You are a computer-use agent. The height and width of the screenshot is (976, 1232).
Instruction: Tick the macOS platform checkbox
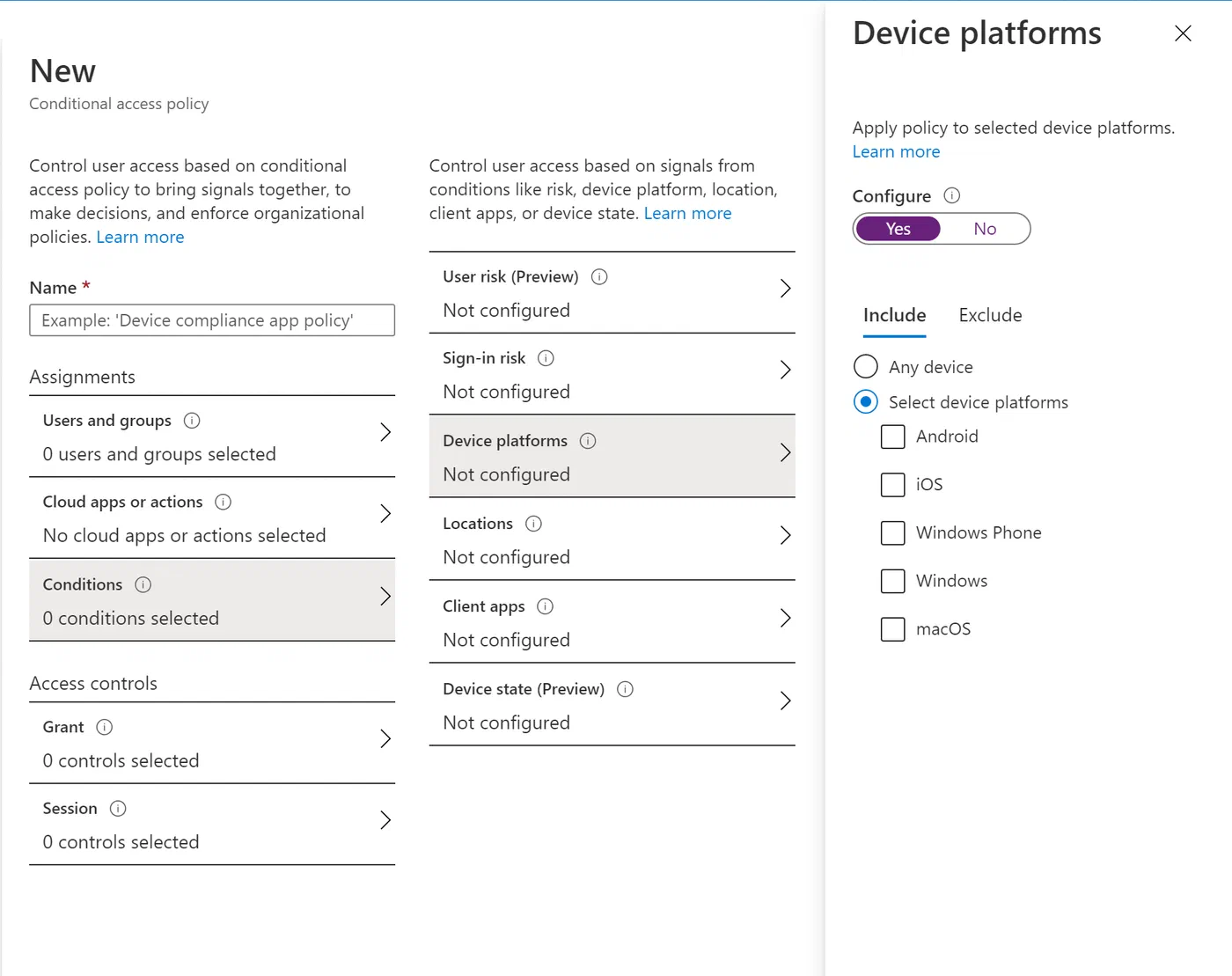pos(893,629)
